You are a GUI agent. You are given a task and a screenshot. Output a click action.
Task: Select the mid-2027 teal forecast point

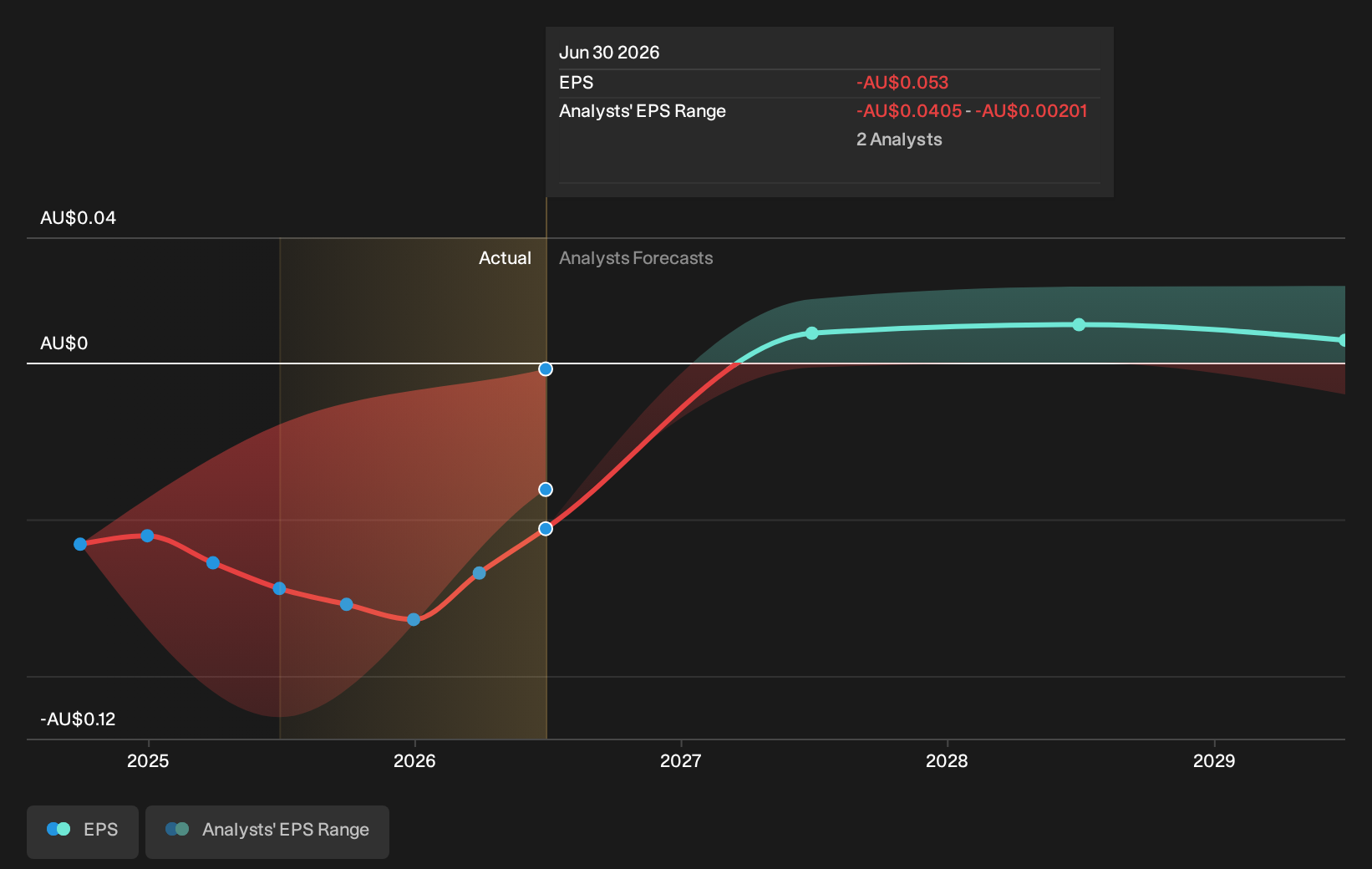tap(812, 333)
